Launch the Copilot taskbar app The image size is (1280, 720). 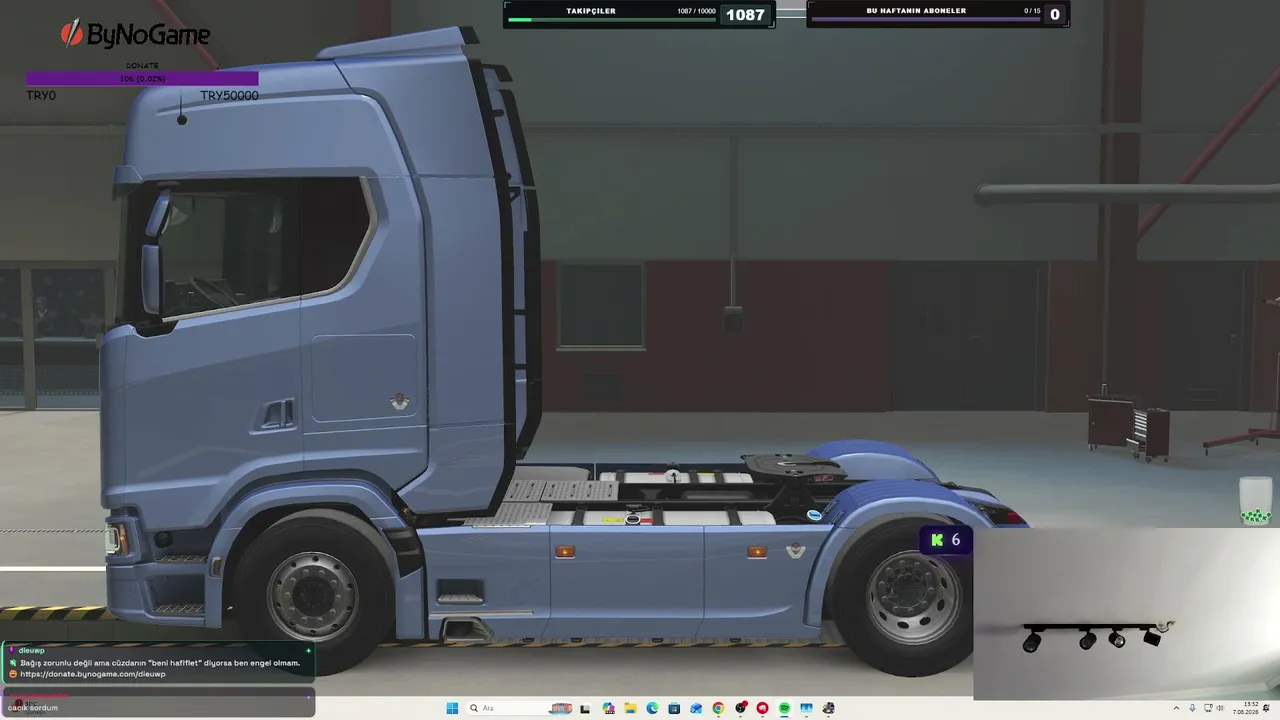click(609, 708)
